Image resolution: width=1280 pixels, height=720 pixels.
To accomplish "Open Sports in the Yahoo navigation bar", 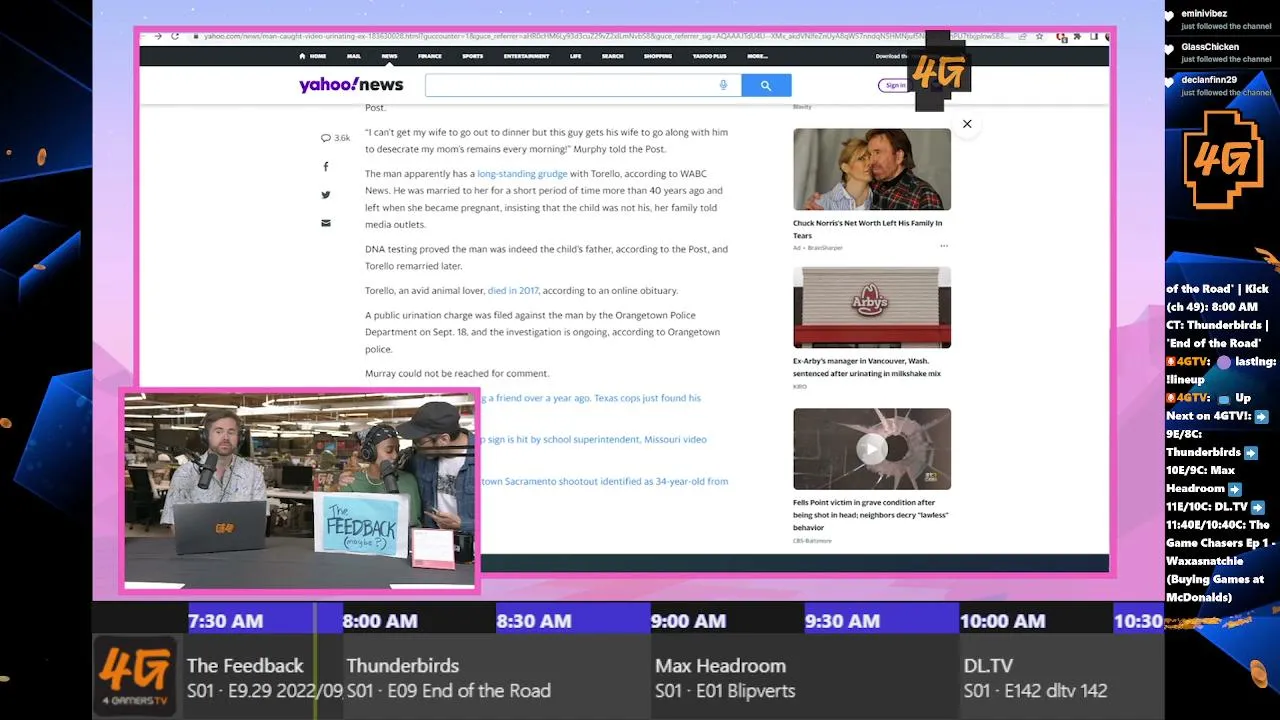I will (473, 56).
